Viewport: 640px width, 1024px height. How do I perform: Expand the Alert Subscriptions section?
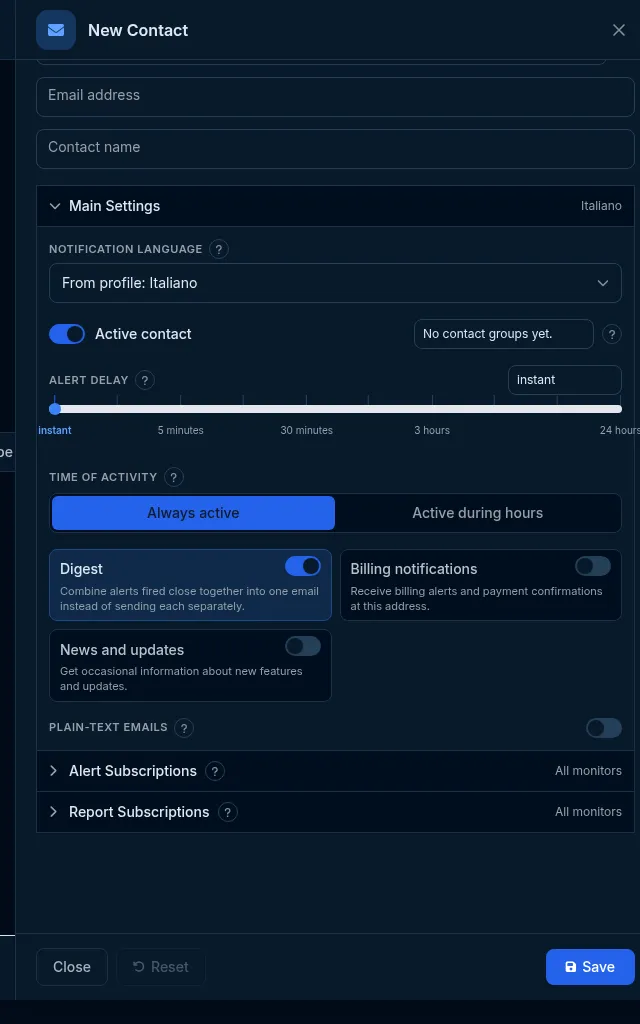336,771
